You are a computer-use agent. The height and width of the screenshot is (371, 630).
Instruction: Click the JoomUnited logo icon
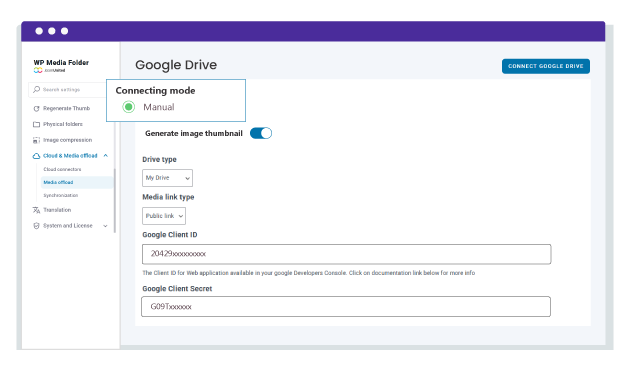[38, 70]
